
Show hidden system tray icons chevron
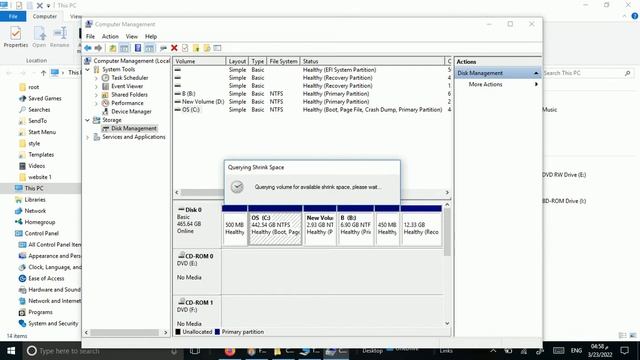[x=493, y=351]
